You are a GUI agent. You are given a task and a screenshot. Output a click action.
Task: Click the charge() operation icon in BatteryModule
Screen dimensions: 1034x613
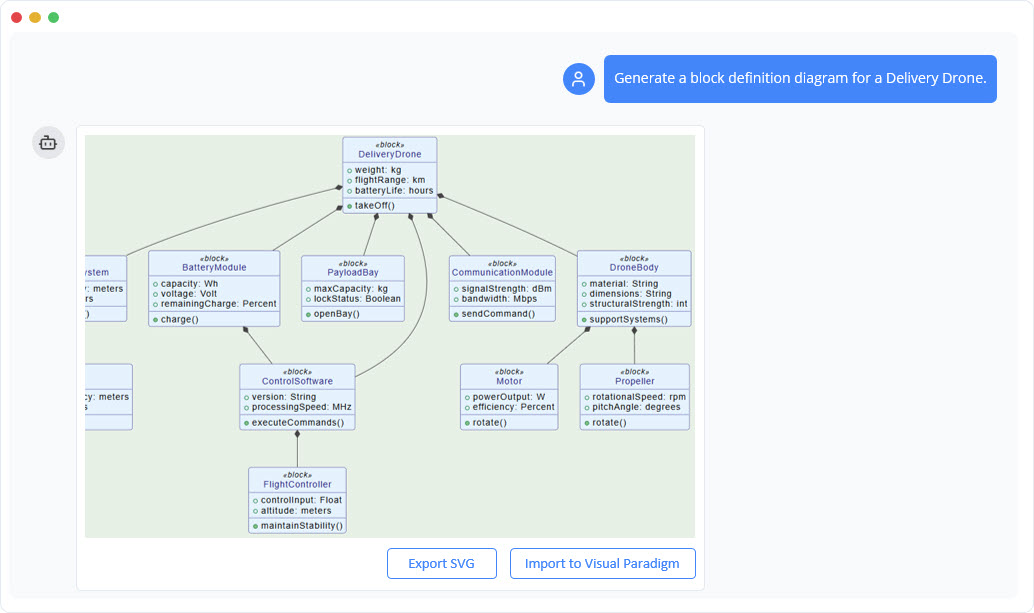click(x=154, y=318)
